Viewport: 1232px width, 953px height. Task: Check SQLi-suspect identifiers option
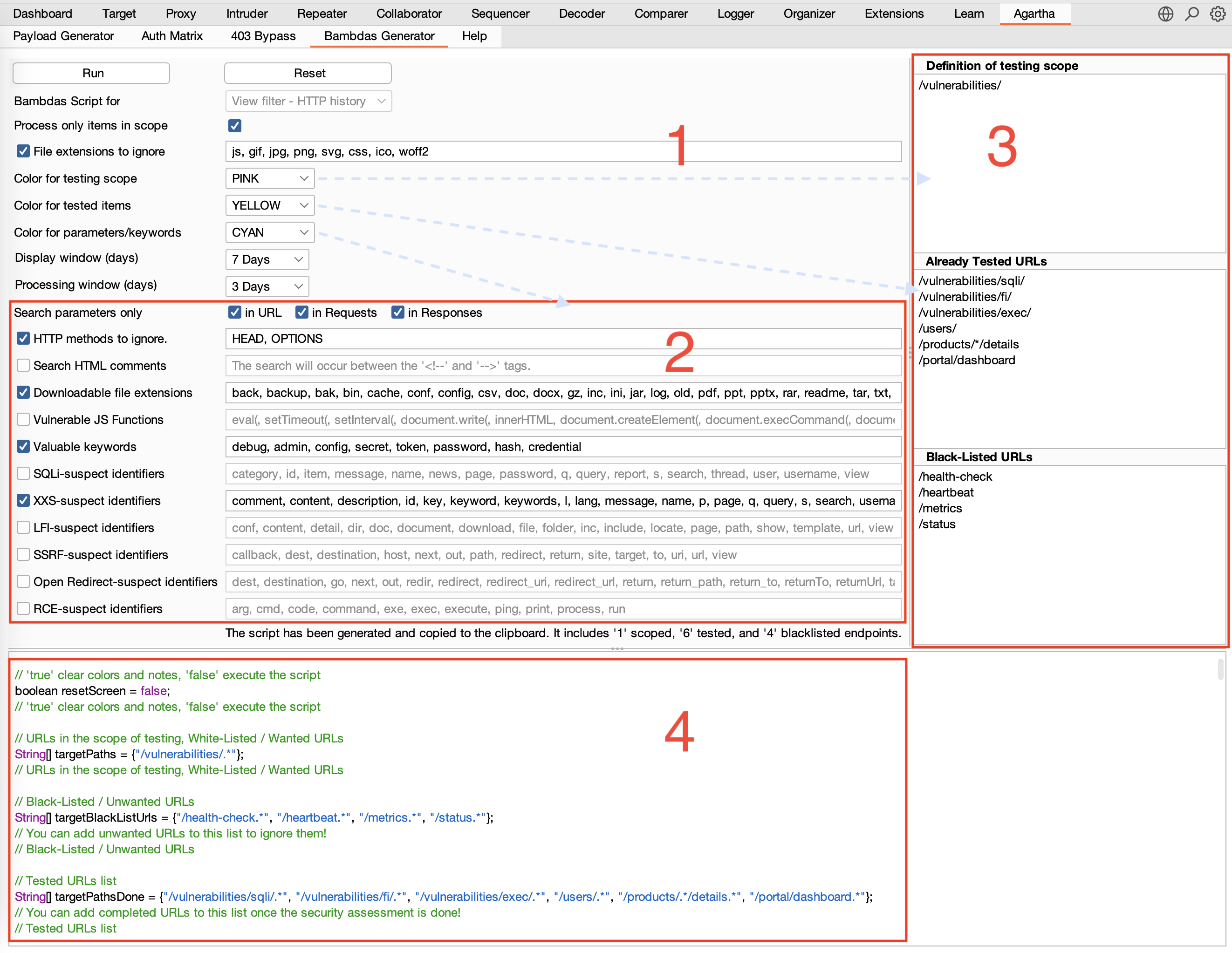click(23, 474)
